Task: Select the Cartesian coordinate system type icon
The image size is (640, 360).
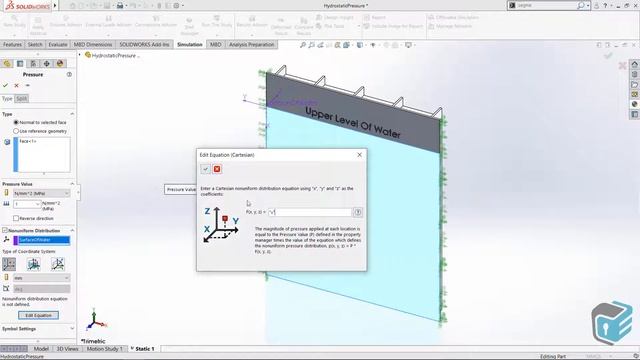Action: coord(9,264)
